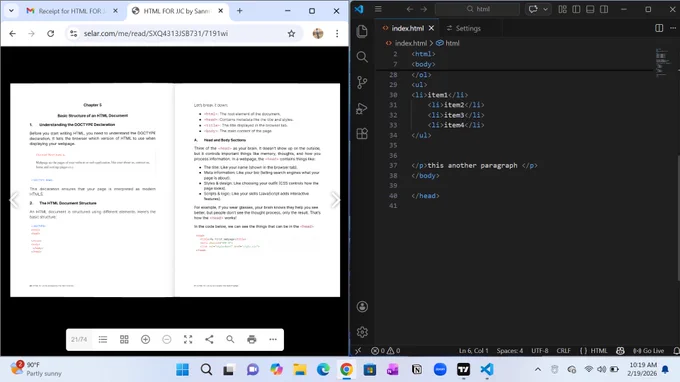Open the Customize Layout control
This screenshot has height=382, width=680.
(x=562, y=9)
